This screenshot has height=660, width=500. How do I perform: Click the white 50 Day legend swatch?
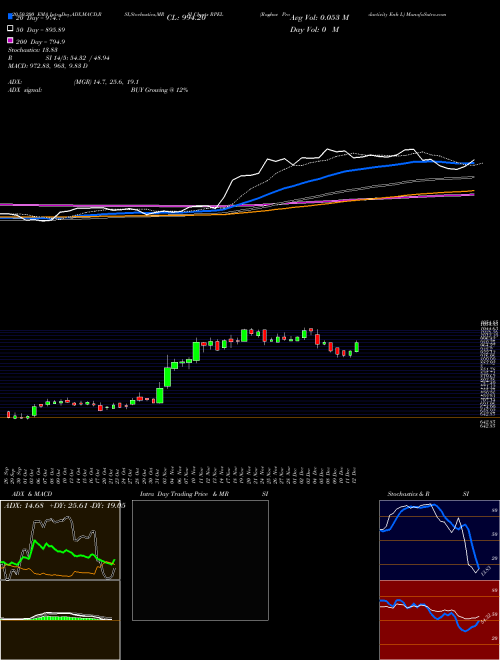tap(10, 29)
